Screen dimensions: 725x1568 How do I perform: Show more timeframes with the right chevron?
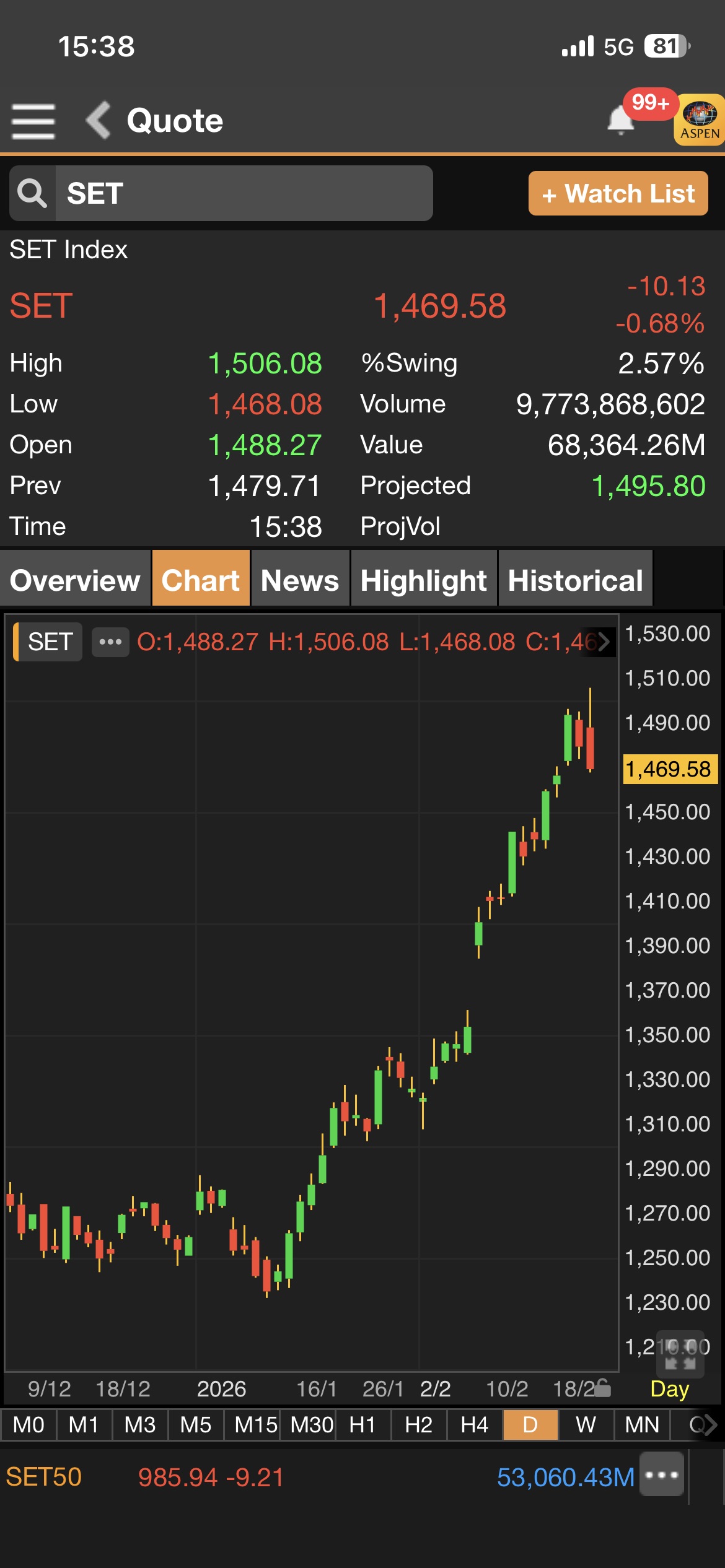point(710,1425)
